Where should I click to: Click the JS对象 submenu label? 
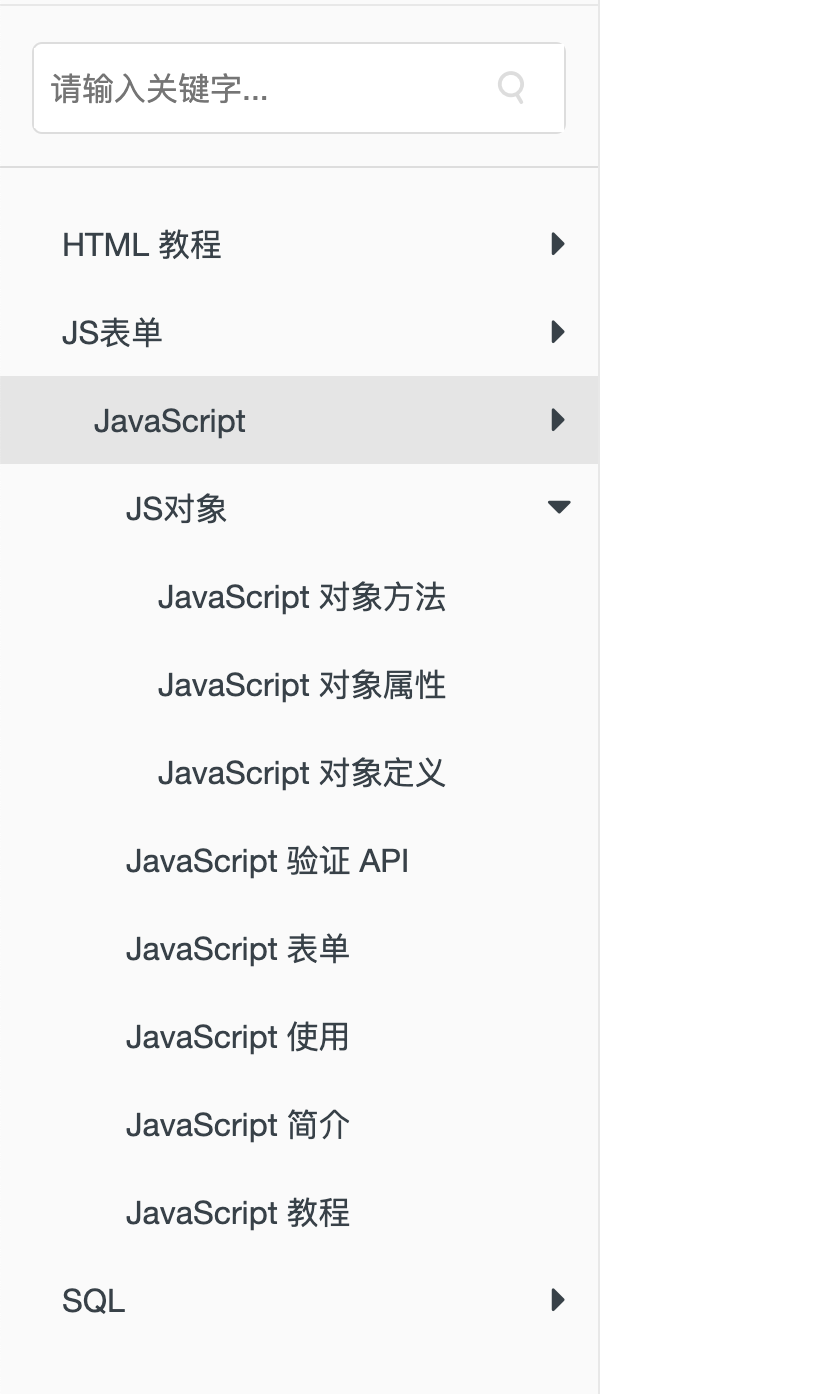(176, 509)
